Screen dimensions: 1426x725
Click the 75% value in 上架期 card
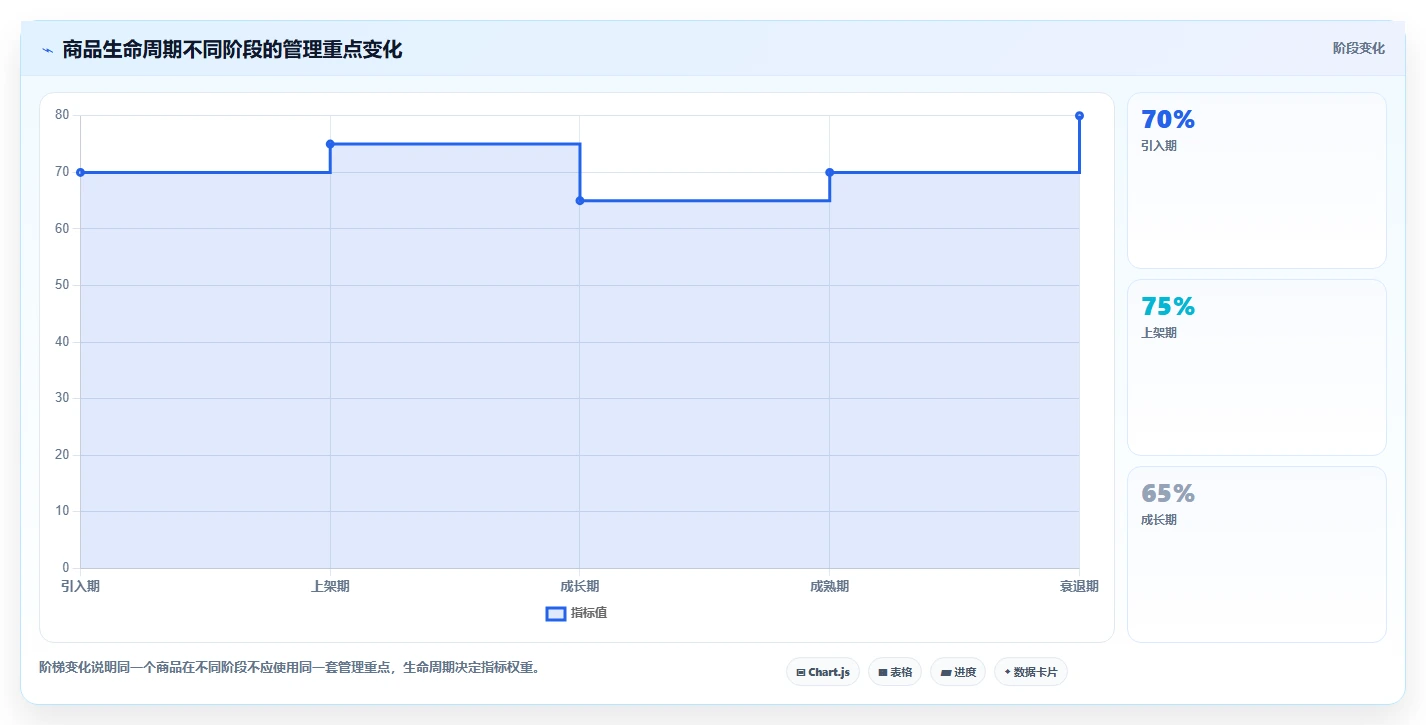(1168, 306)
